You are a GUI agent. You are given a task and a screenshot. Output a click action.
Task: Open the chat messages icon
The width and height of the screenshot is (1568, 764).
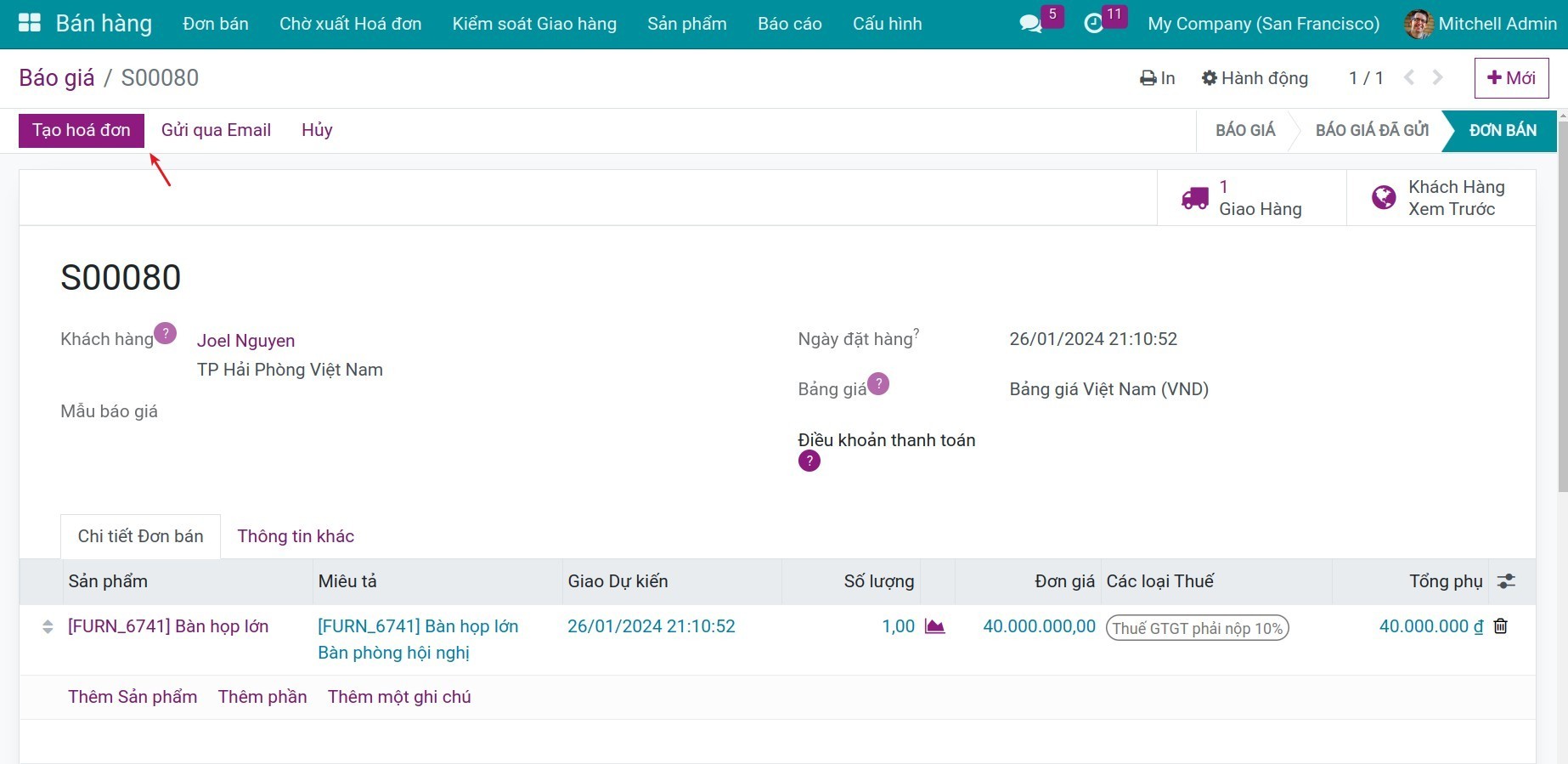pyautogui.click(x=1030, y=24)
